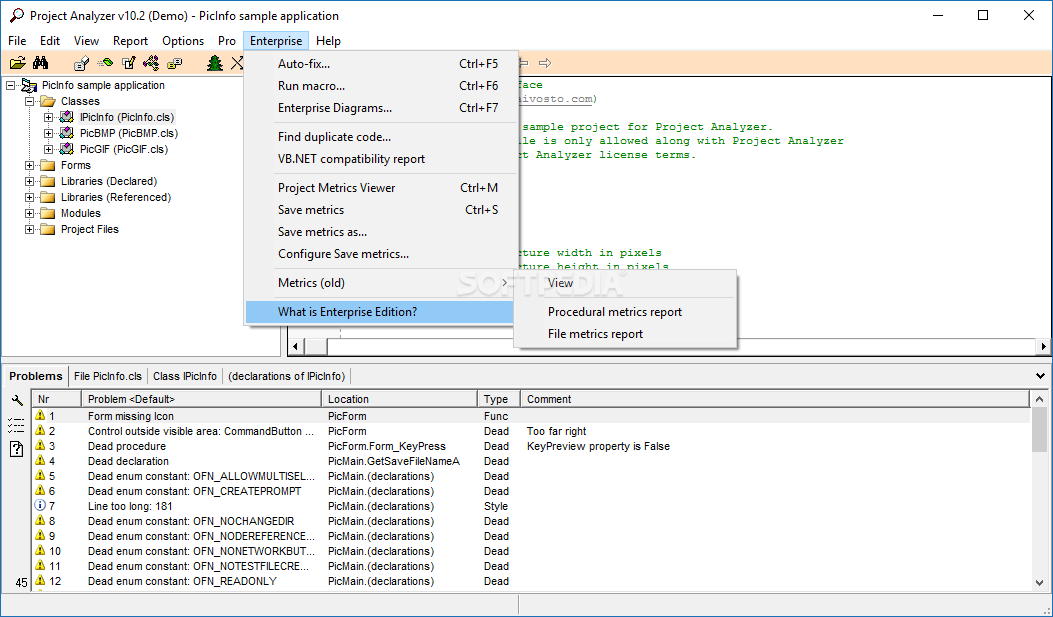Click the code pane horizontal scrollbar left arrow
The height and width of the screenshot is (617, 1053).
(x=296, y=347)
